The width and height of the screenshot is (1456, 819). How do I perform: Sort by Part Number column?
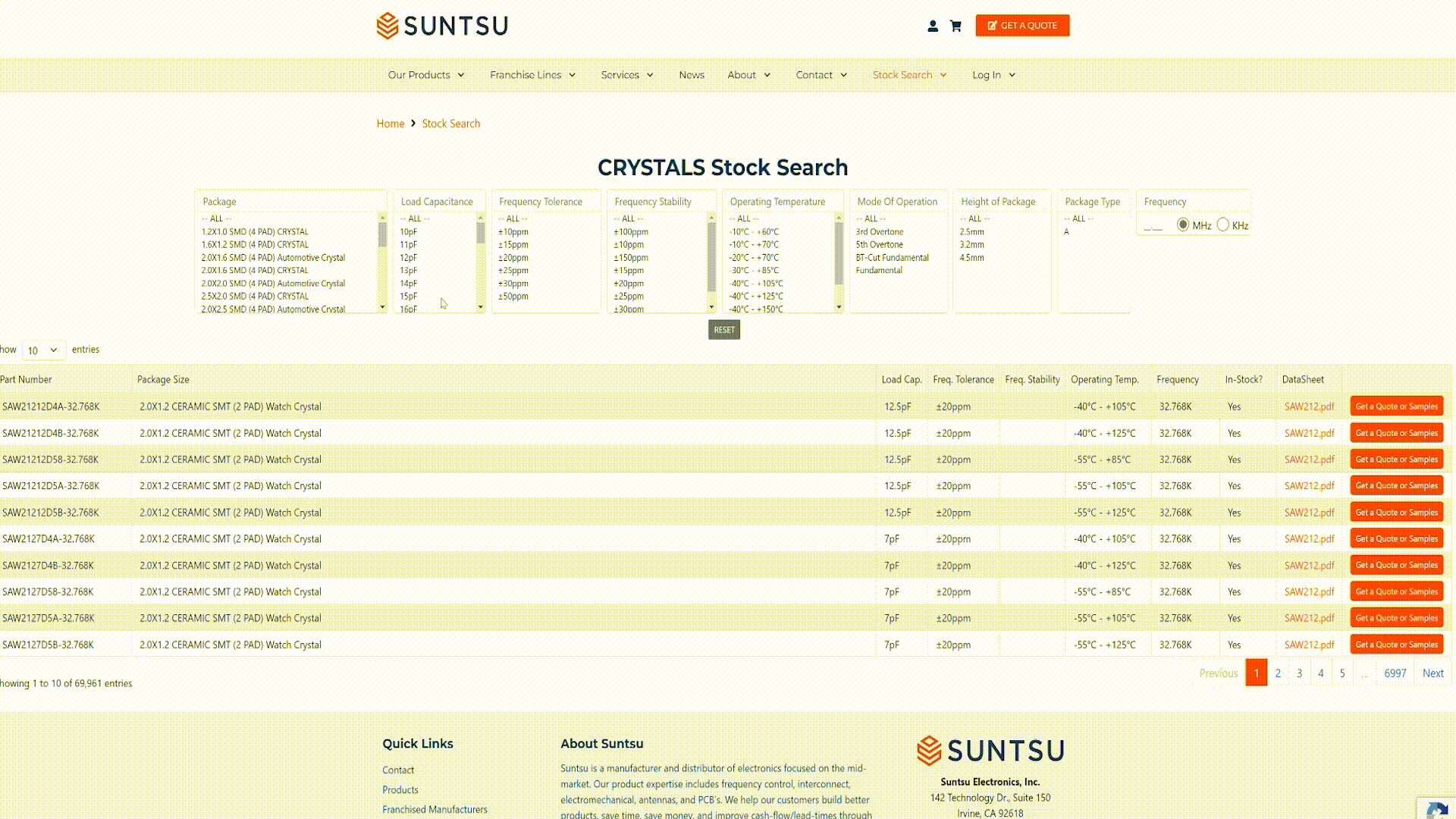[27, 380]
